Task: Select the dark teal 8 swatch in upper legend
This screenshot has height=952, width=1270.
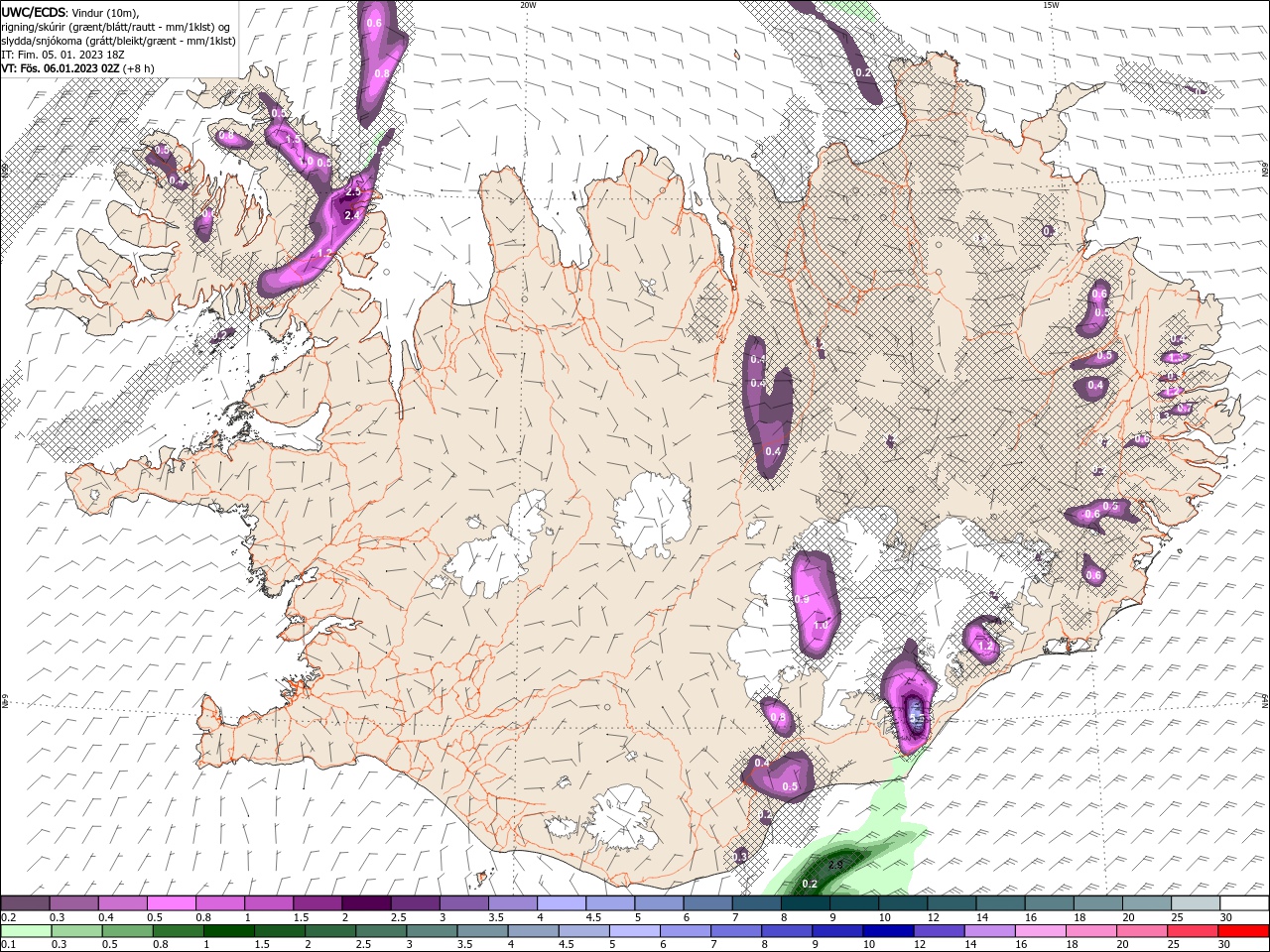Action: point(804,903)
